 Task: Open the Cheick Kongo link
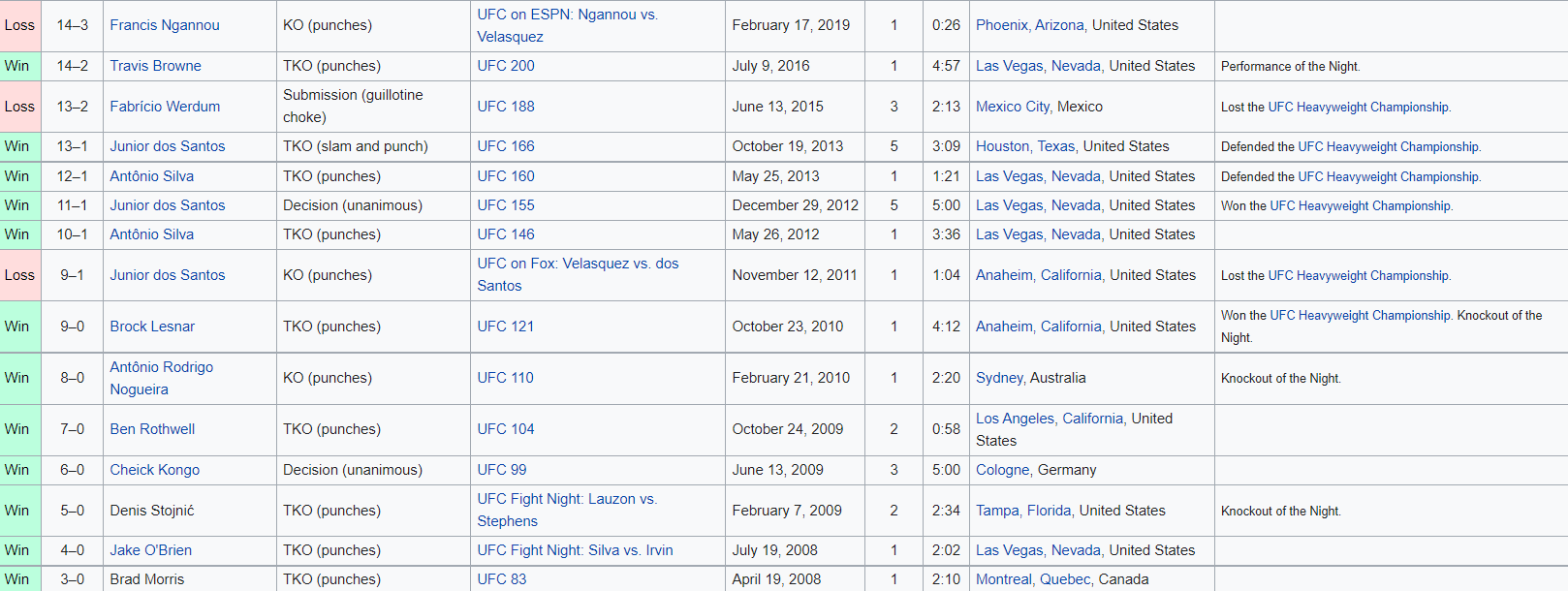(x=155, y=470)
